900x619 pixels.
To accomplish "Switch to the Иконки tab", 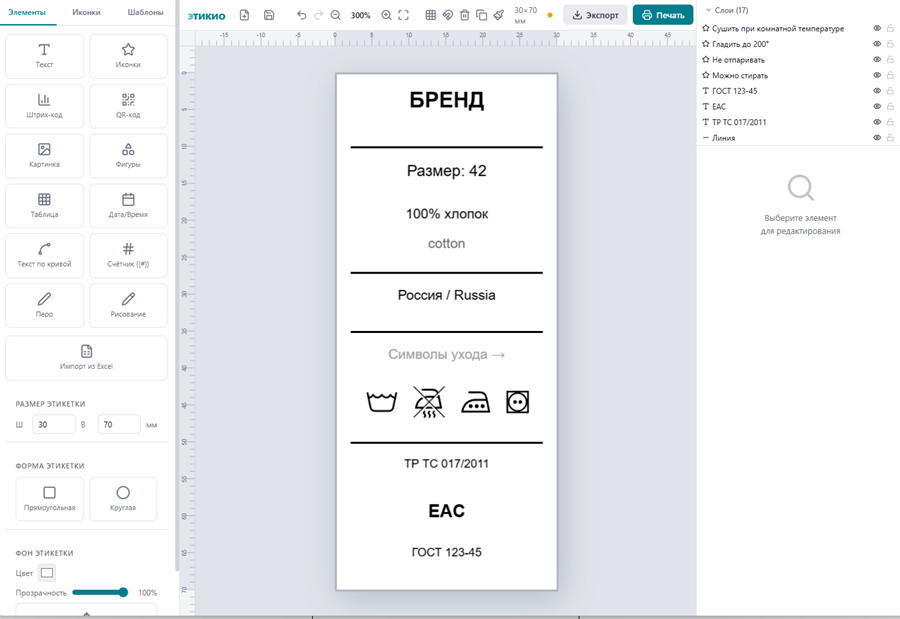I will [86, 12].
